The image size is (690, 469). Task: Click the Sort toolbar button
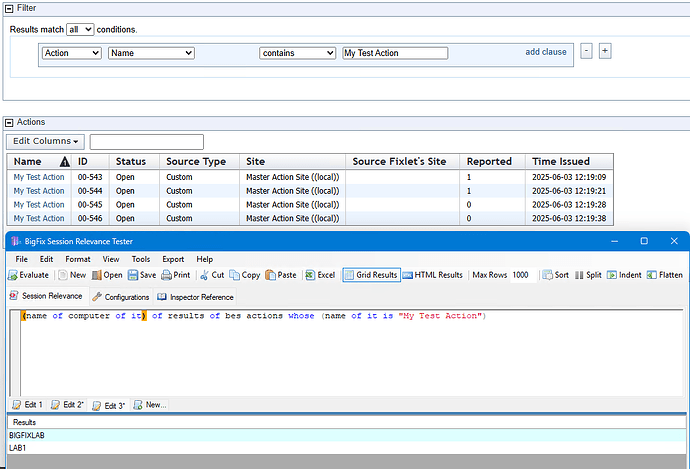pos(555,275)
